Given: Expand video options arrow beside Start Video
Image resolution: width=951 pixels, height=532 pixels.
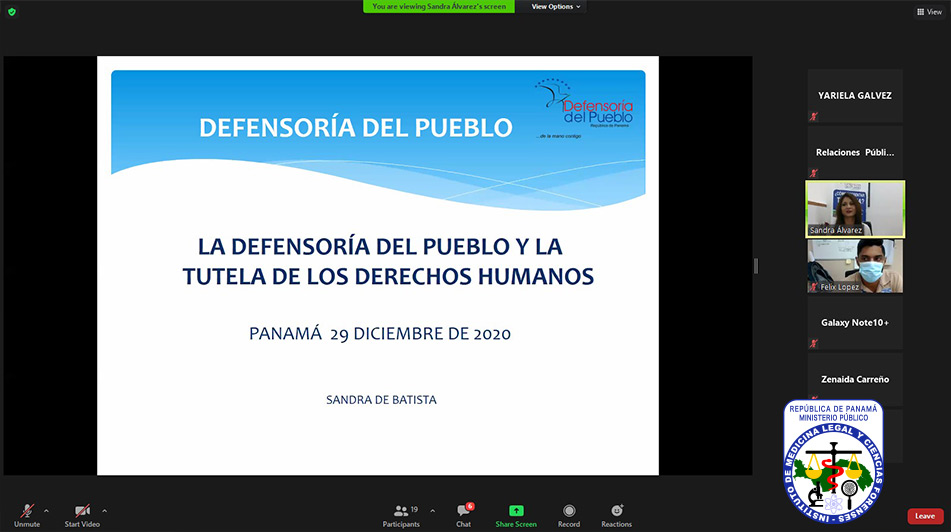Looking at the screenshot, I should 104,511.
